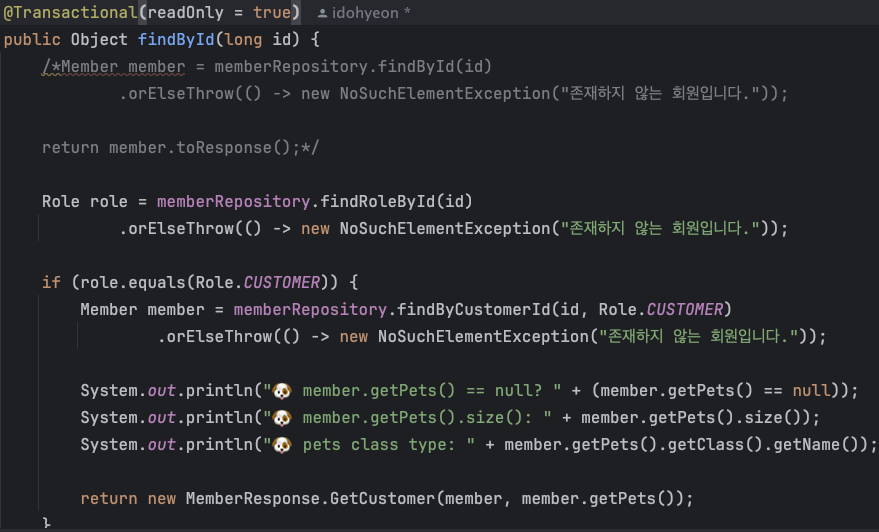The height and width of the screenshot is (532, 879).
Task: Click the dog emoji in 'getPets() == null?' string
Action: tap(282, 391)
